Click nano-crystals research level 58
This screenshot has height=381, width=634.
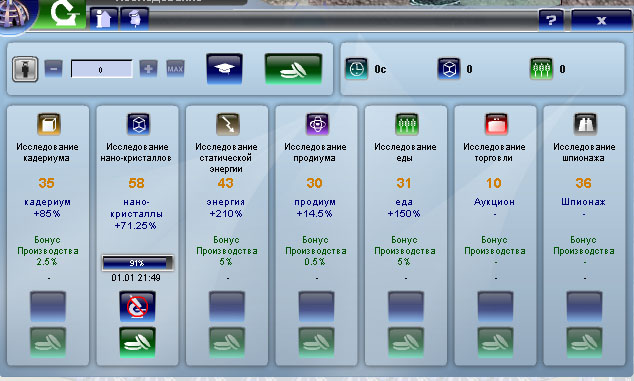point(136,183)
